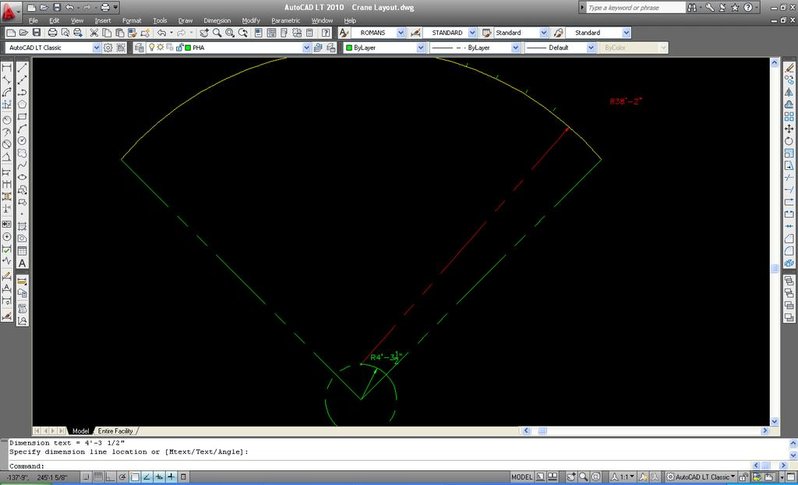Expand the Standard table style dropdown
This screenshot has height=485, width=798.
pos(544,33)
